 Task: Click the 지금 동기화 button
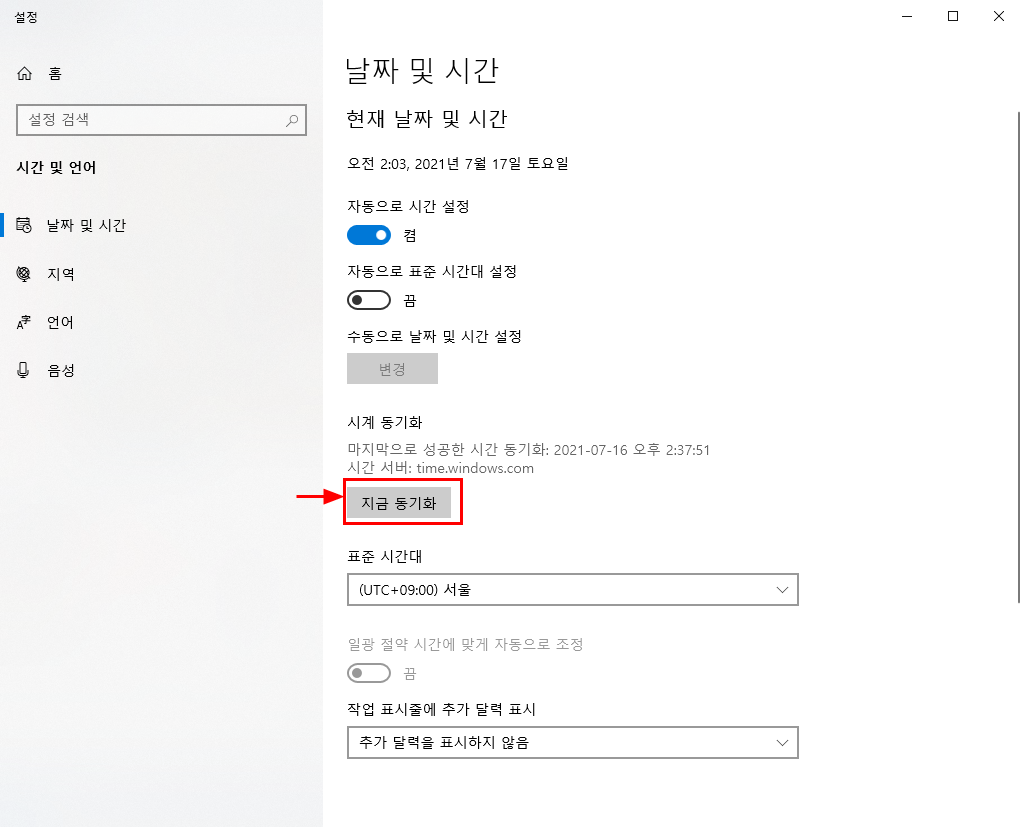coord(399,503)
